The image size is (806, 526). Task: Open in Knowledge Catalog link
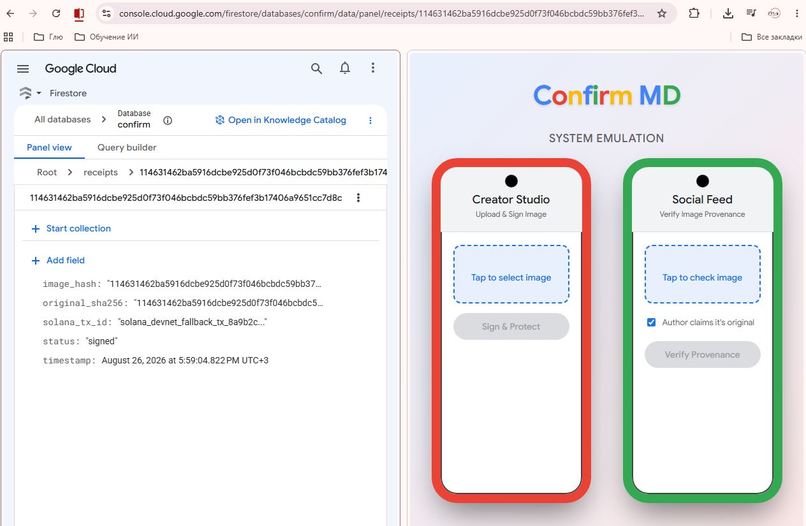(281, 120)
